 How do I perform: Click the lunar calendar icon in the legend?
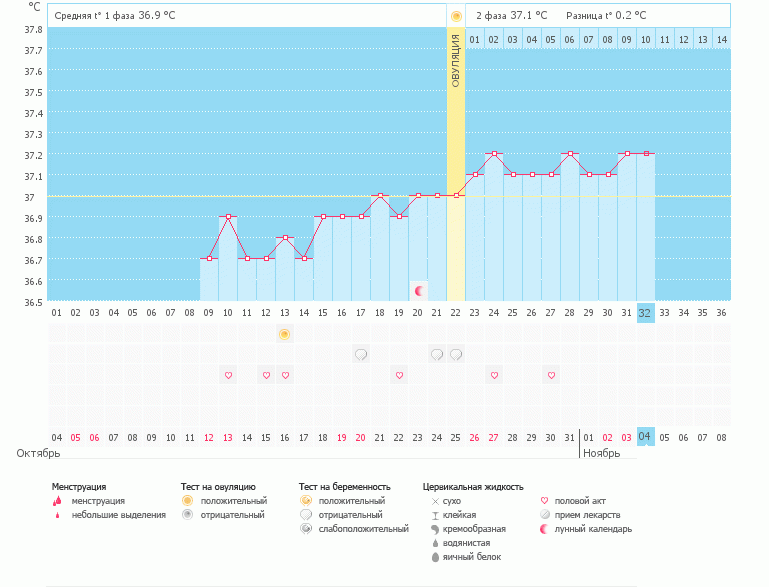[x=544, y=529]
